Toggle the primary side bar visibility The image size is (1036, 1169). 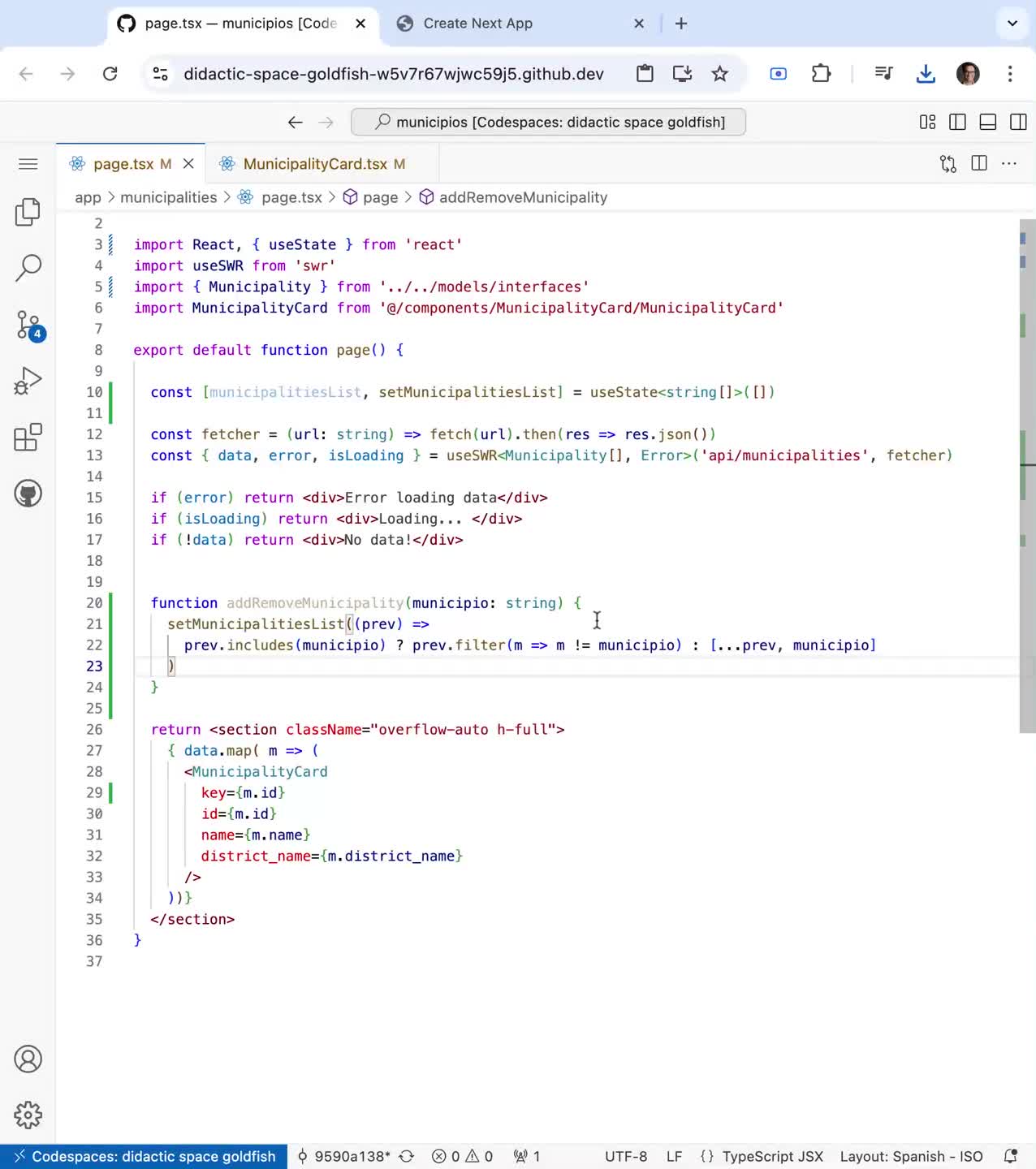click(957, 122)
